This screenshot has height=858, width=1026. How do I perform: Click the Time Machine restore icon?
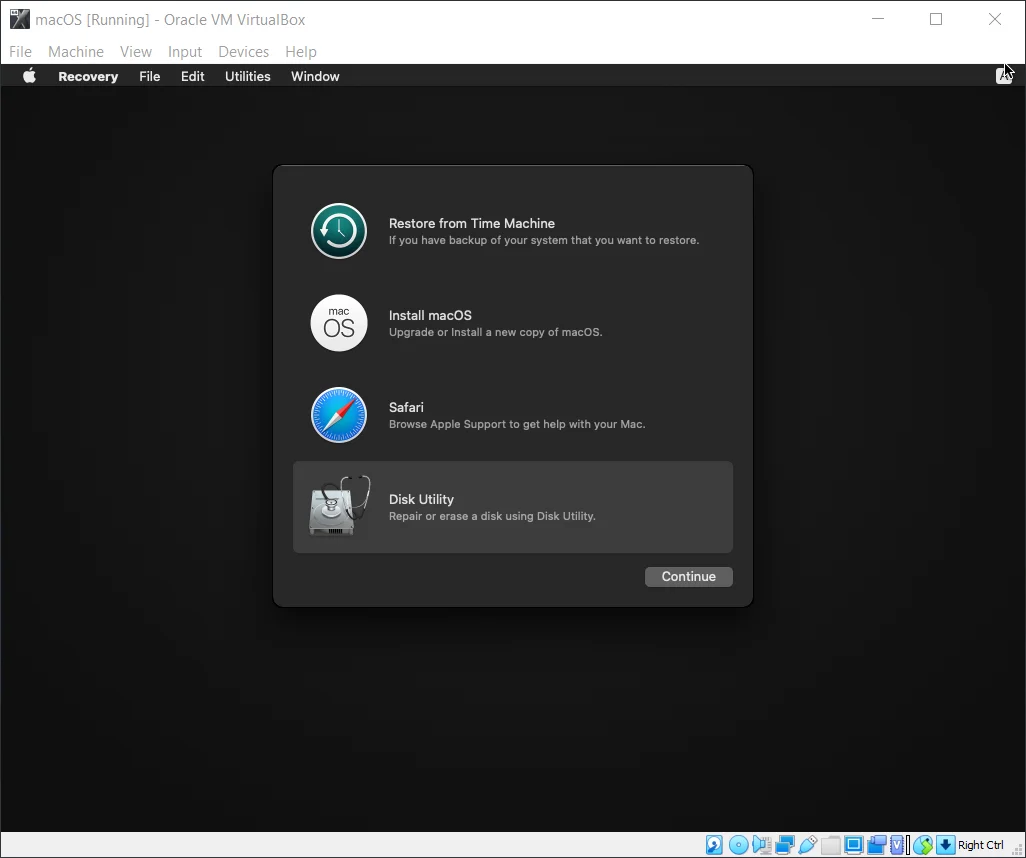tap(338, 231)
